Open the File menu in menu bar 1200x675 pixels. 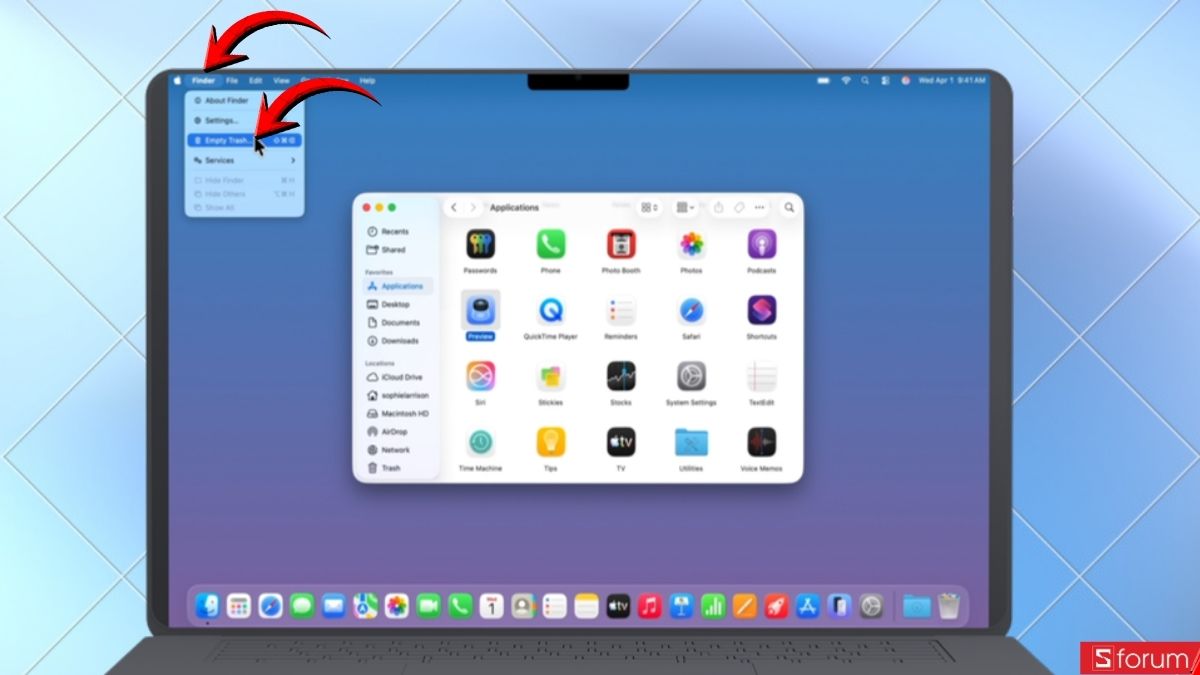click(x=232, y=80)
